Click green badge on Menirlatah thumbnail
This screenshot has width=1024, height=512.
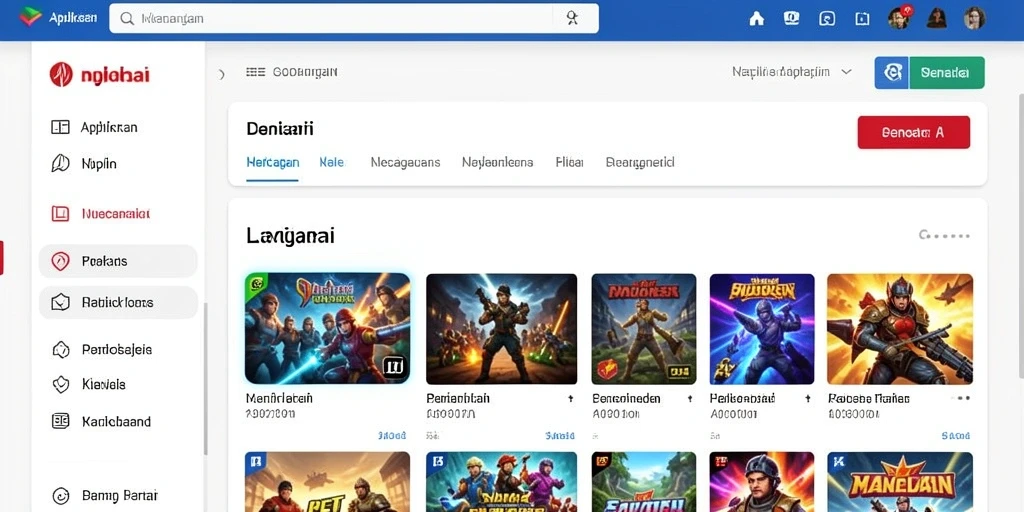tap(254, 283)
